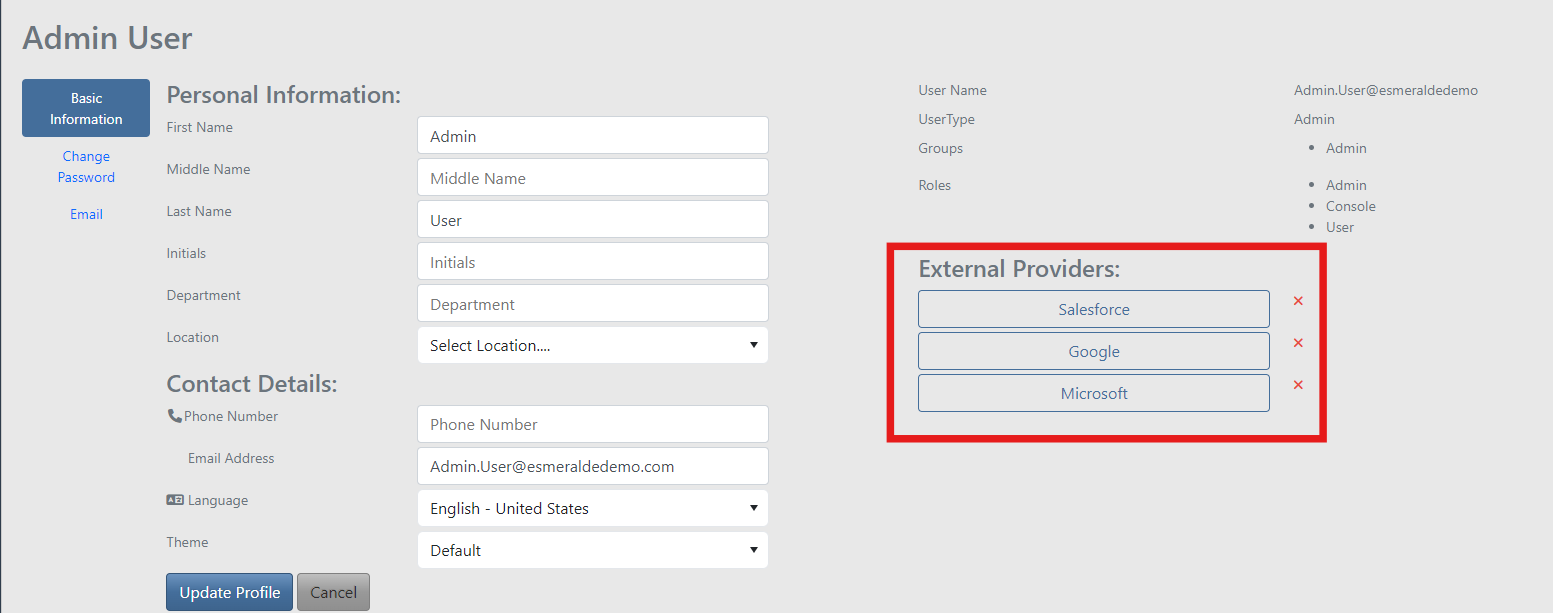Edit the Email Address field

592,466
